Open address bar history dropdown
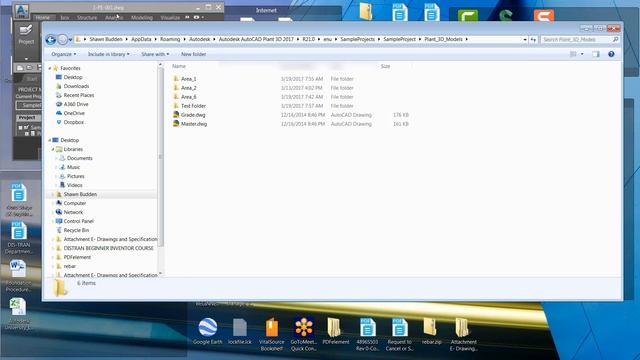Screen dimensions: 640x360 pos(524,40)
